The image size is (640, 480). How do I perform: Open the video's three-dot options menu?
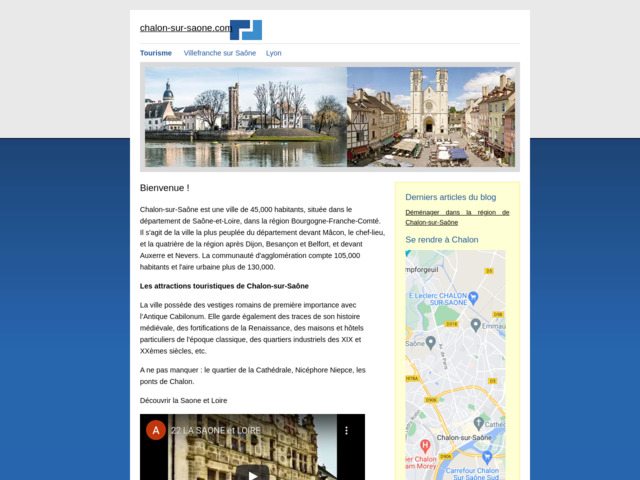347,430
